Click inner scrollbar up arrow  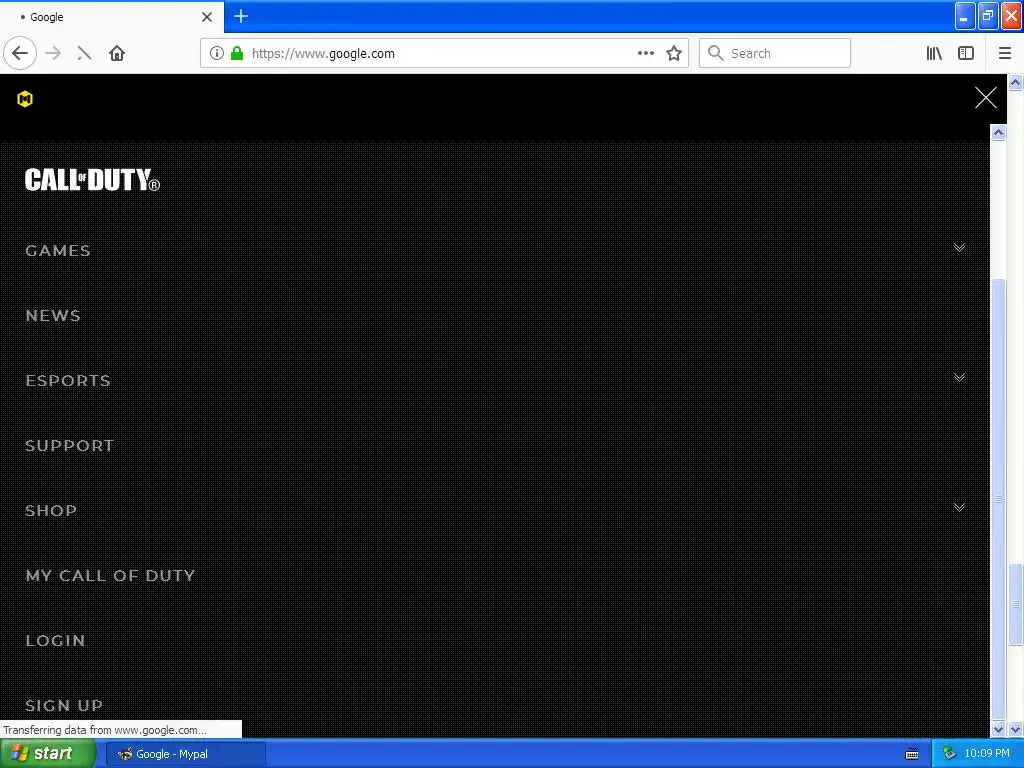coord(998,133)
